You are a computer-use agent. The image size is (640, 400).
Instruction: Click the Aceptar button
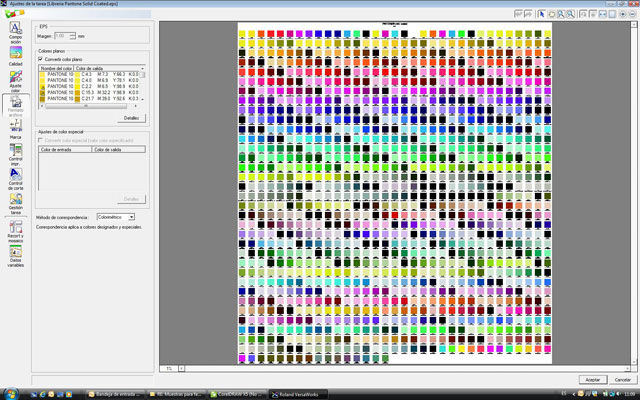coord(592,380)
